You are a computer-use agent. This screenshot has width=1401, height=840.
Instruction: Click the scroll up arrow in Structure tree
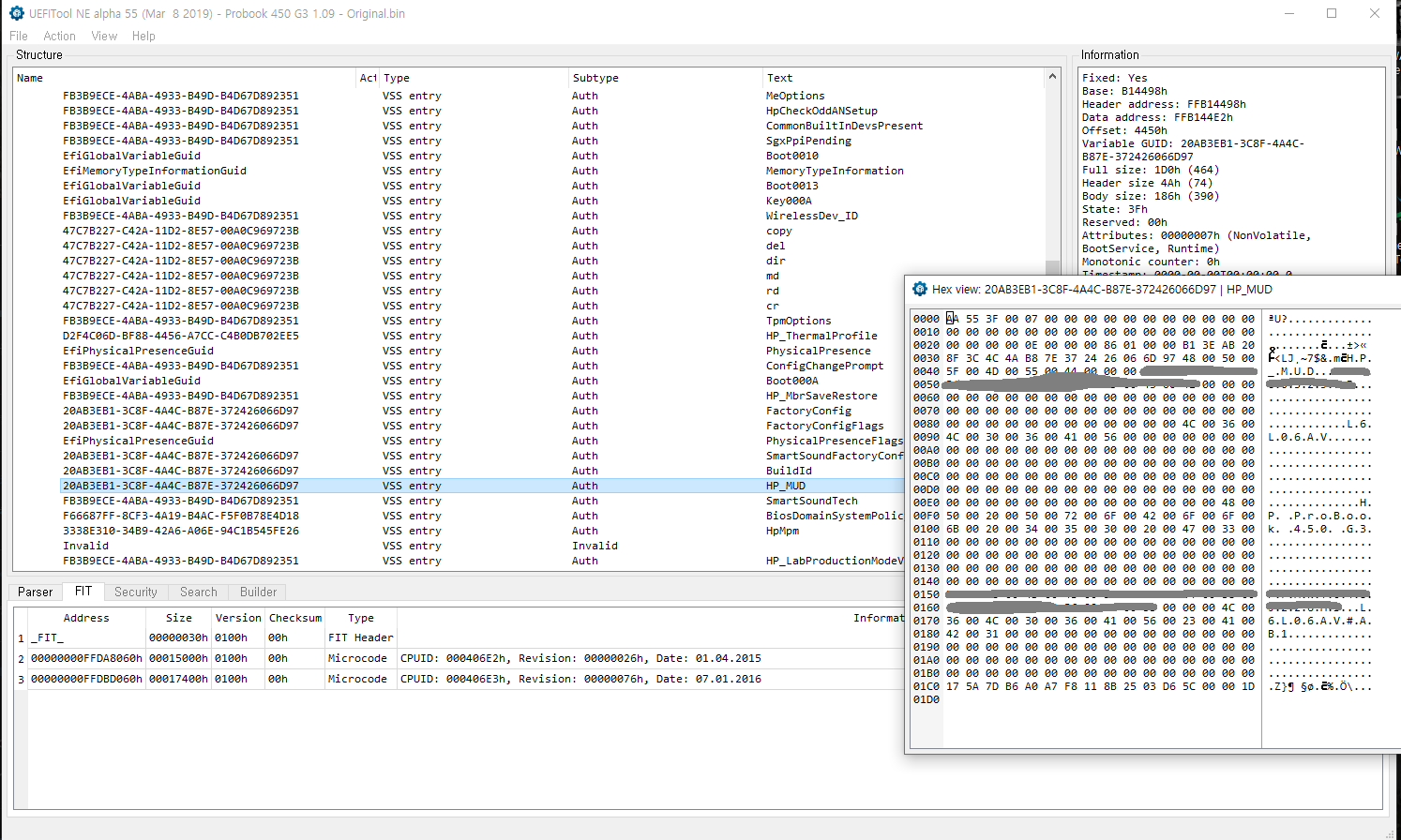click(1052, 77)
